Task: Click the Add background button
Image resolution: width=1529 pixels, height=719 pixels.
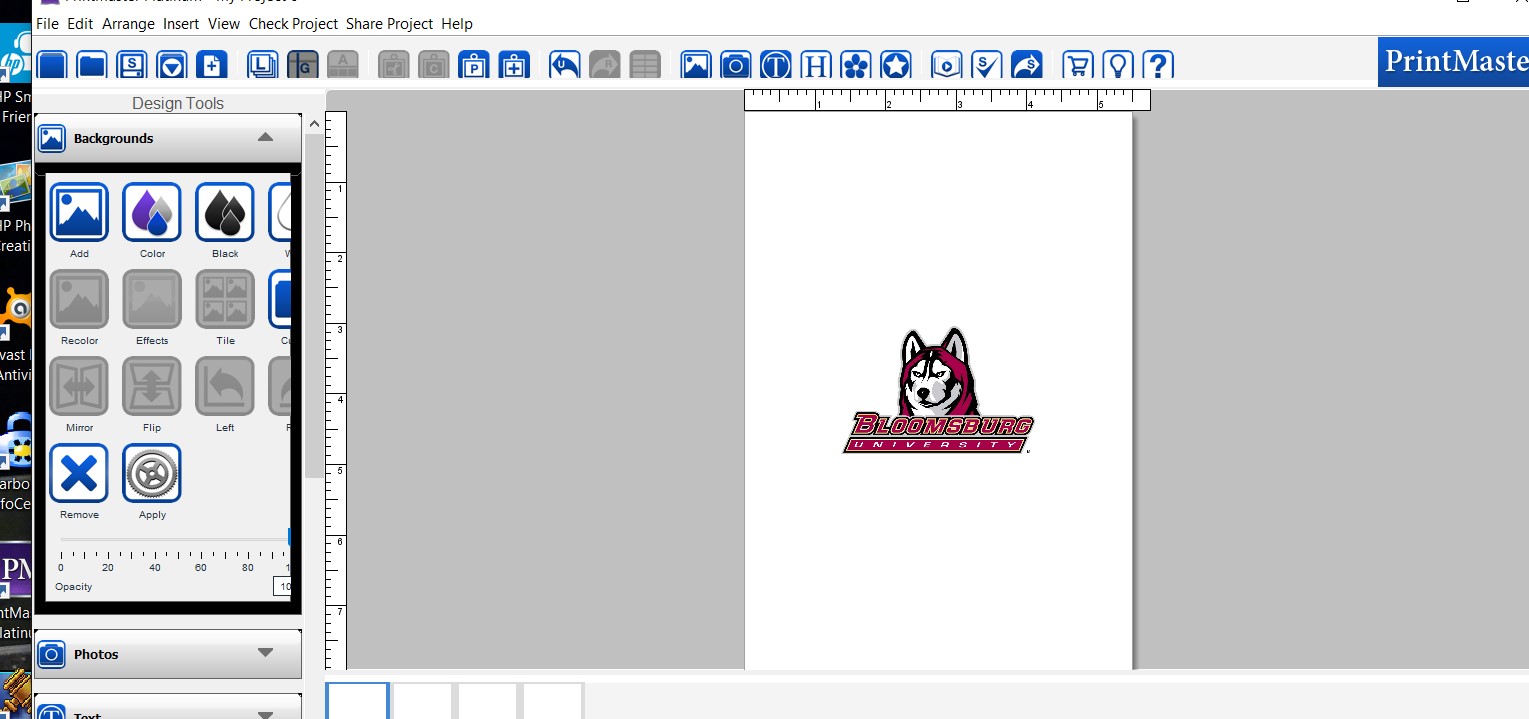Action: (x=79, y=212)
